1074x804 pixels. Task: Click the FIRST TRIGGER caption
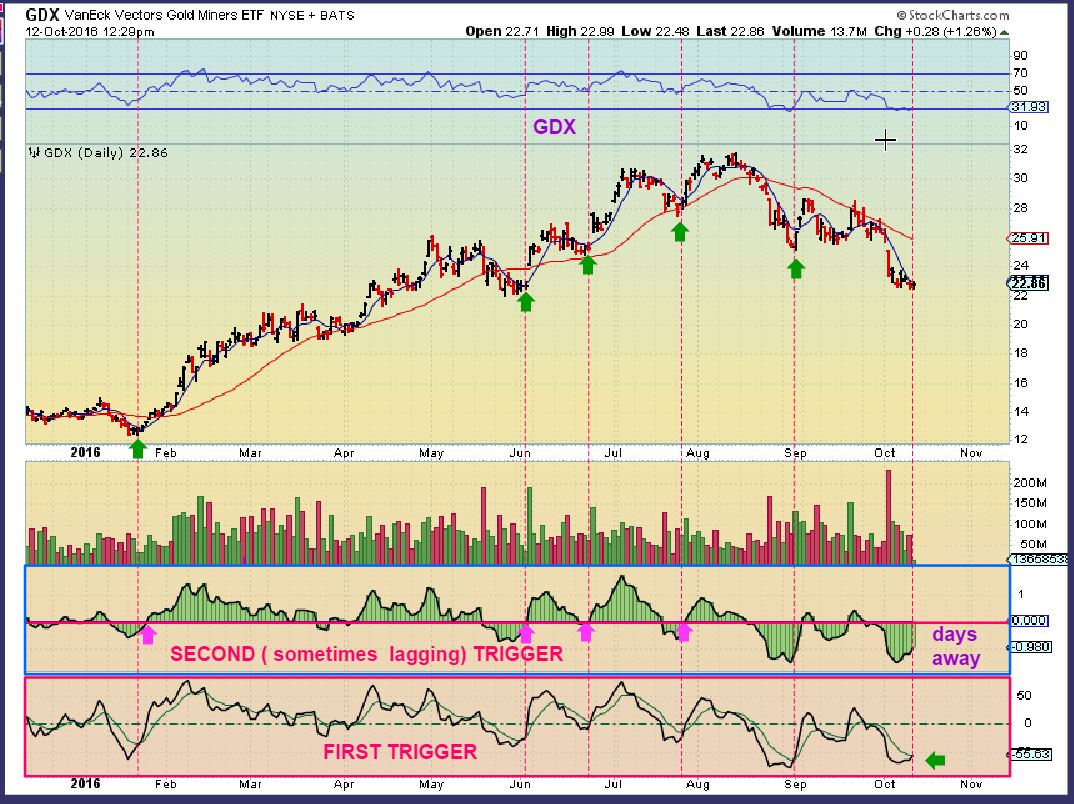pyautogui.click(x=400, y=752)
